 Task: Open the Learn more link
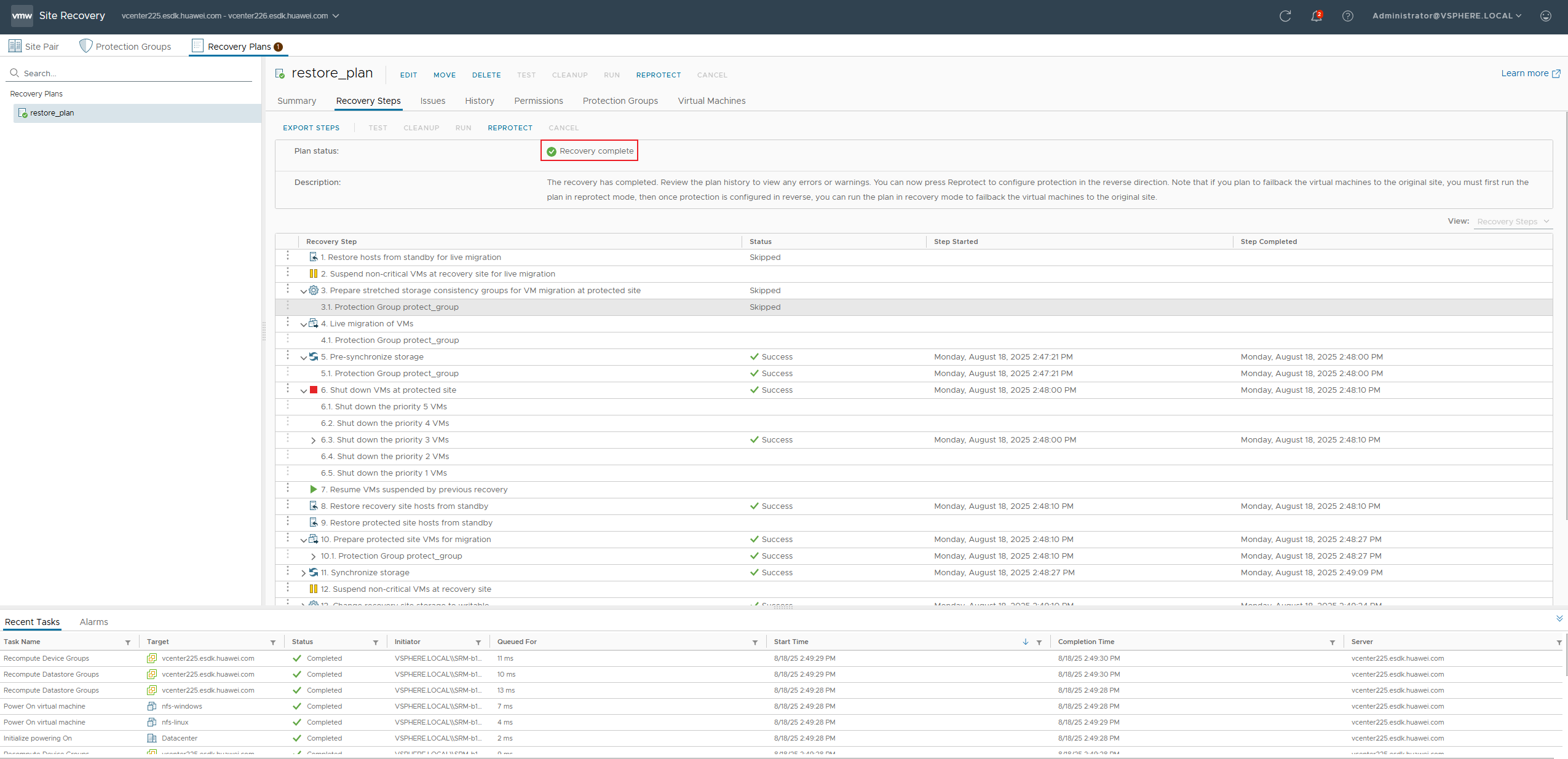(1525, 73)
